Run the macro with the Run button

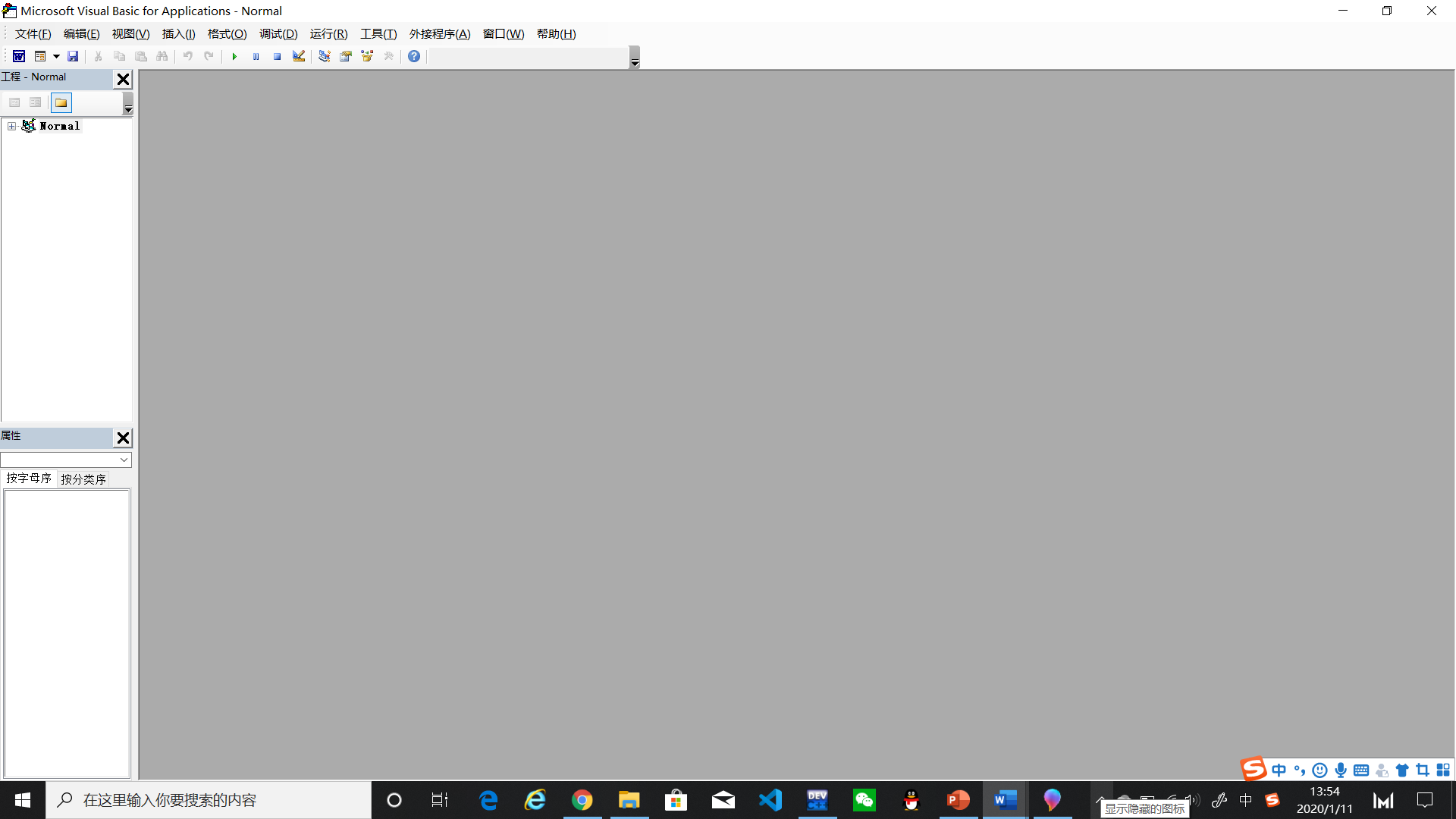(234, 56)
